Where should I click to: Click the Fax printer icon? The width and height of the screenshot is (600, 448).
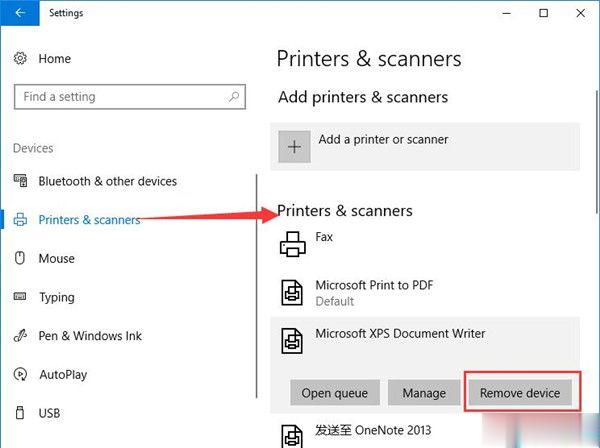pos(293,244)
